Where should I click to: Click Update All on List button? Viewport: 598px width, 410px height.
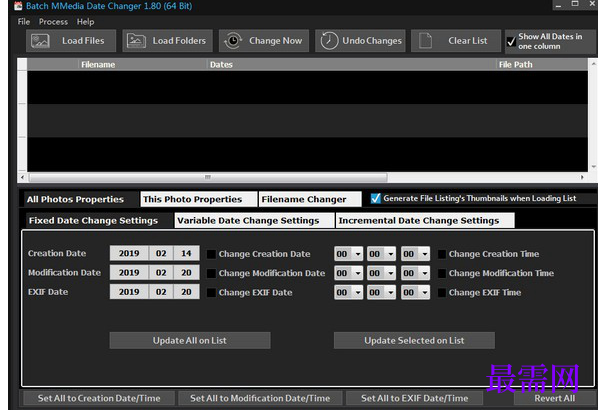tap(190, 340)
